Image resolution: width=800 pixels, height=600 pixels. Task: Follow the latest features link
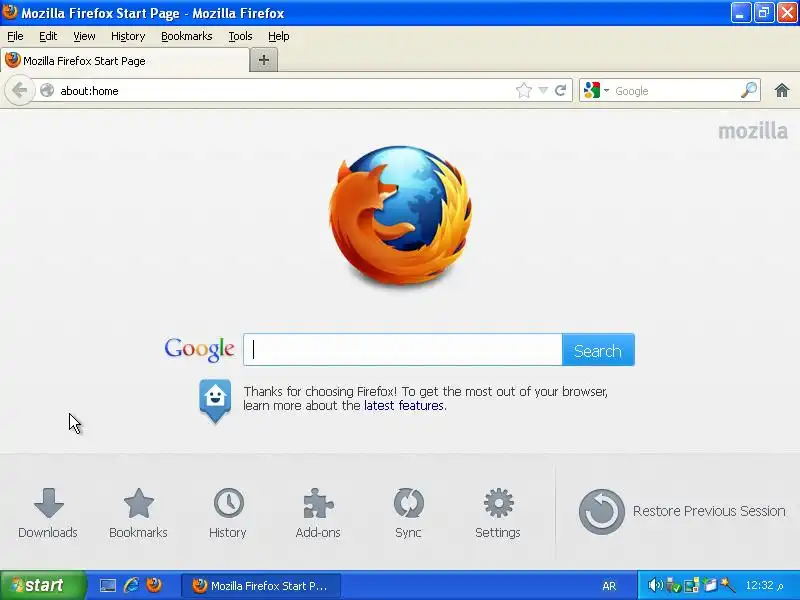[x=404, y=406]
